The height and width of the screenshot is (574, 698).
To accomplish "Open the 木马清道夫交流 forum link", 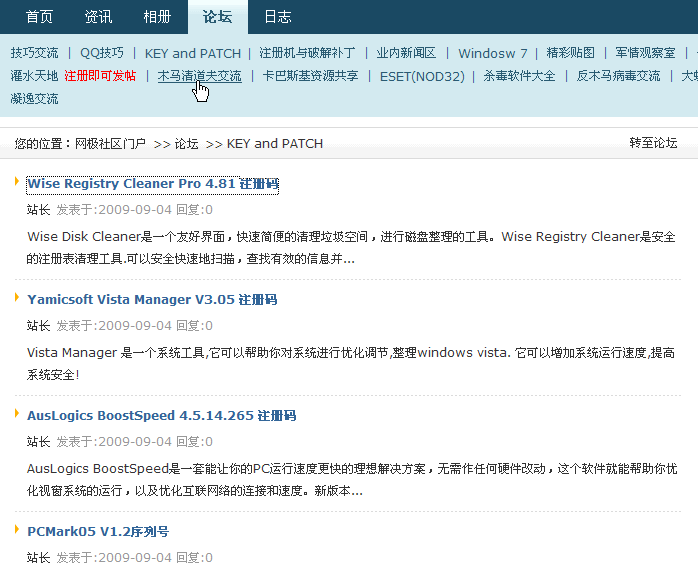I will [x=199, y=76].
